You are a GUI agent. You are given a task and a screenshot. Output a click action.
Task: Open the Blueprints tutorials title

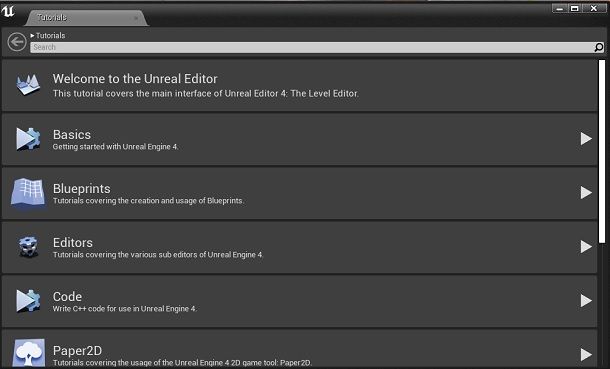coord(82,189)
